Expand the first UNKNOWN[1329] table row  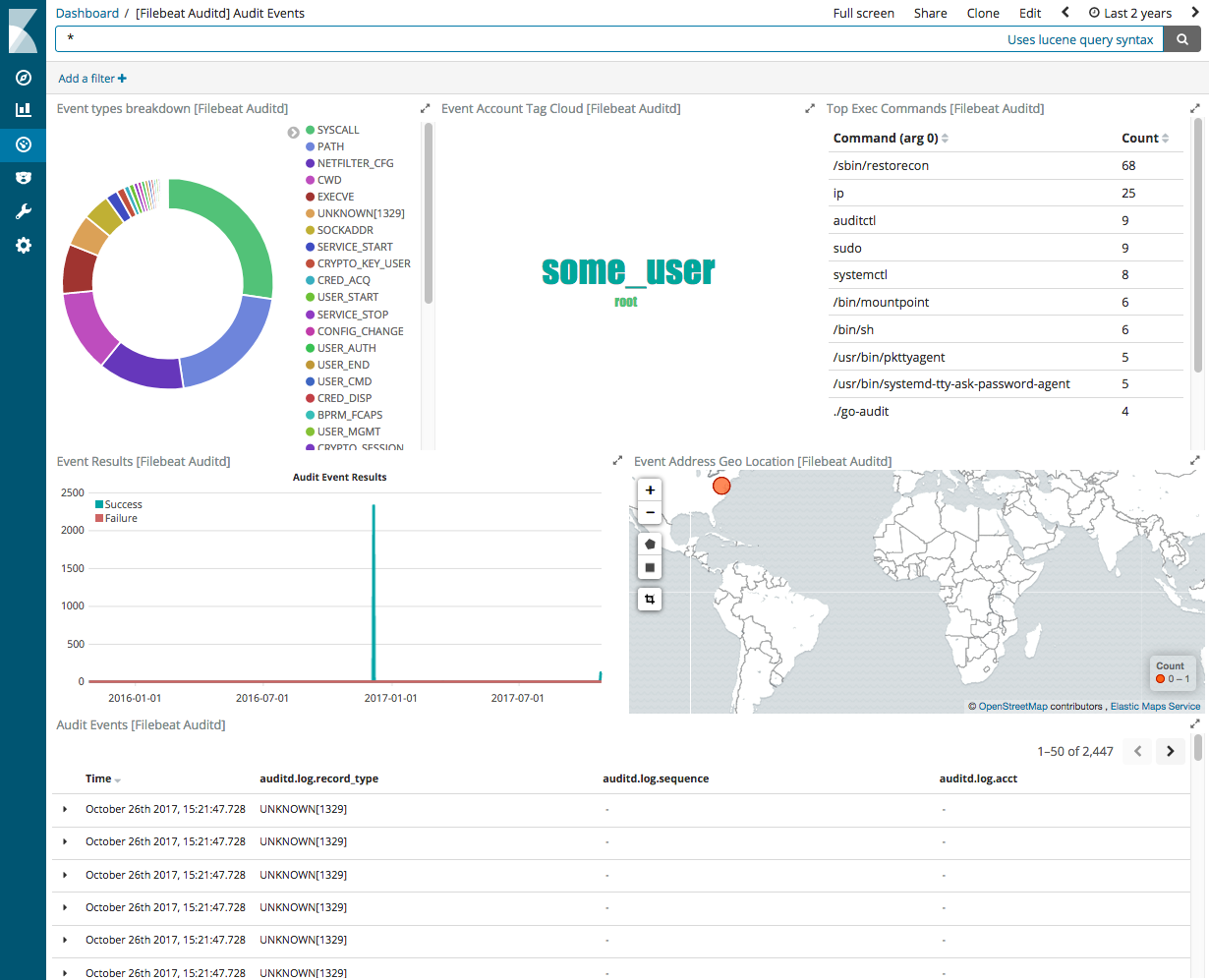pos(65,809)
